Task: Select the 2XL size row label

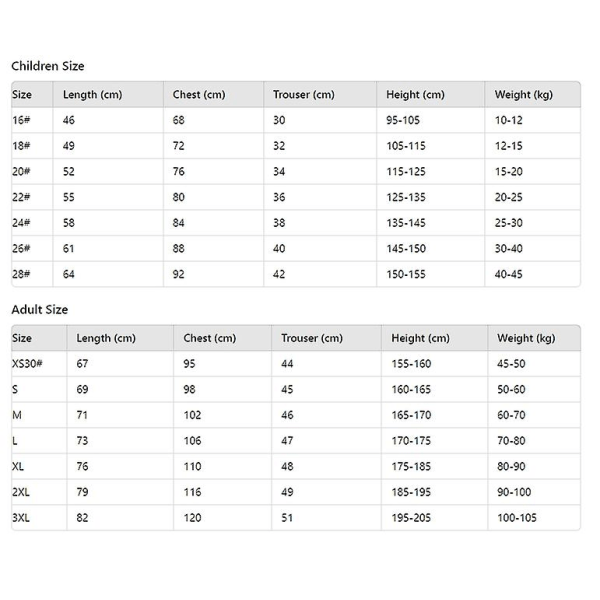Action: (x=22, y=491)
